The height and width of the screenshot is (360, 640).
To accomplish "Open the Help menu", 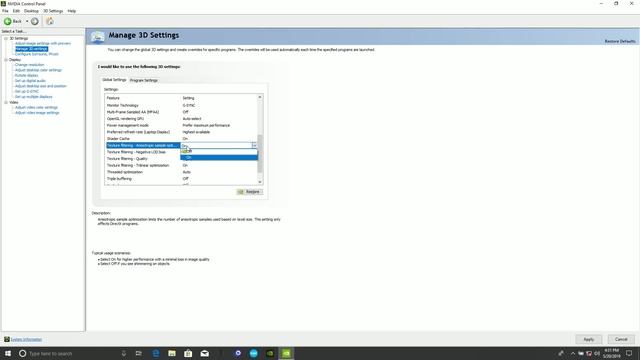I will (71, 11).
